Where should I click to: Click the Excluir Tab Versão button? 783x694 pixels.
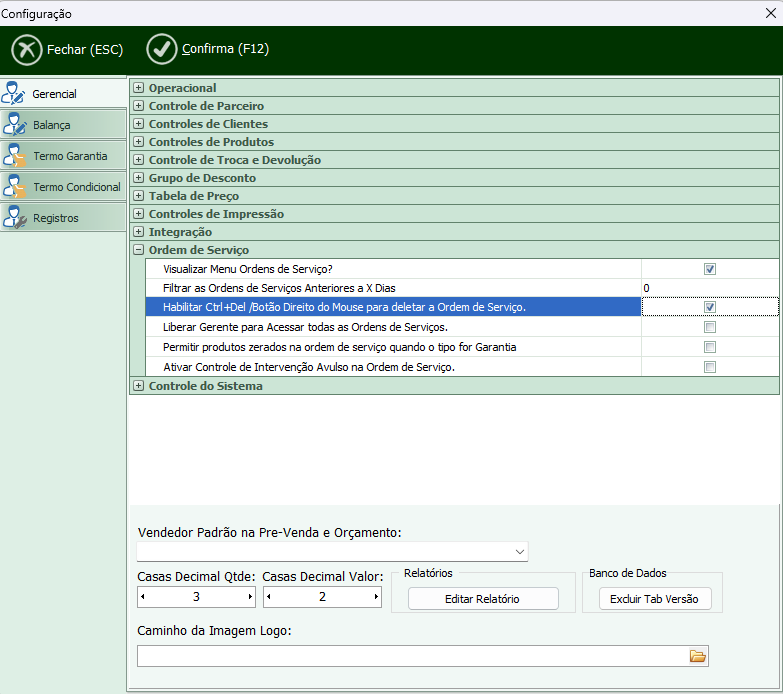pos(654,599)
